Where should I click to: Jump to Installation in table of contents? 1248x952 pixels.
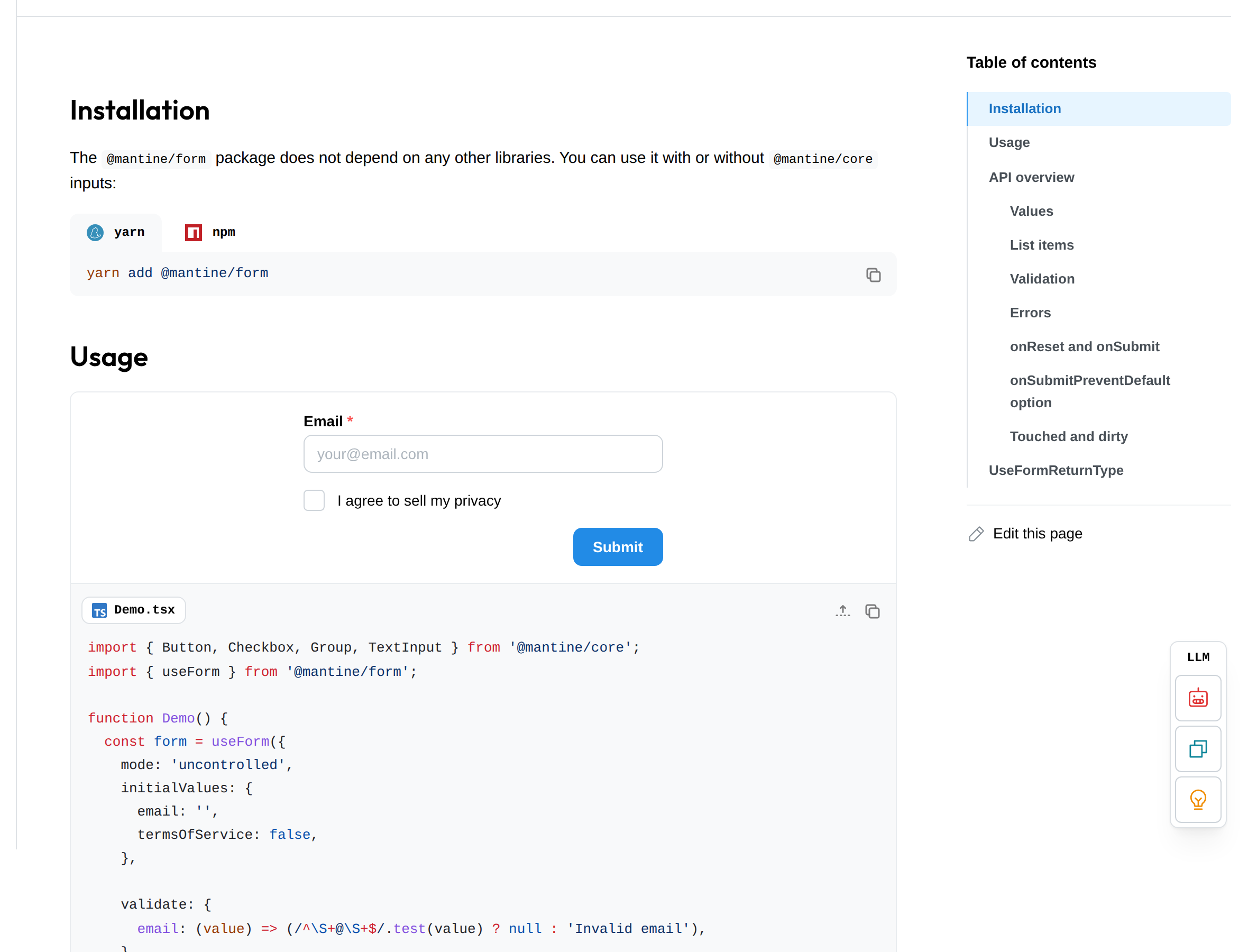[x=1098, y=109]
